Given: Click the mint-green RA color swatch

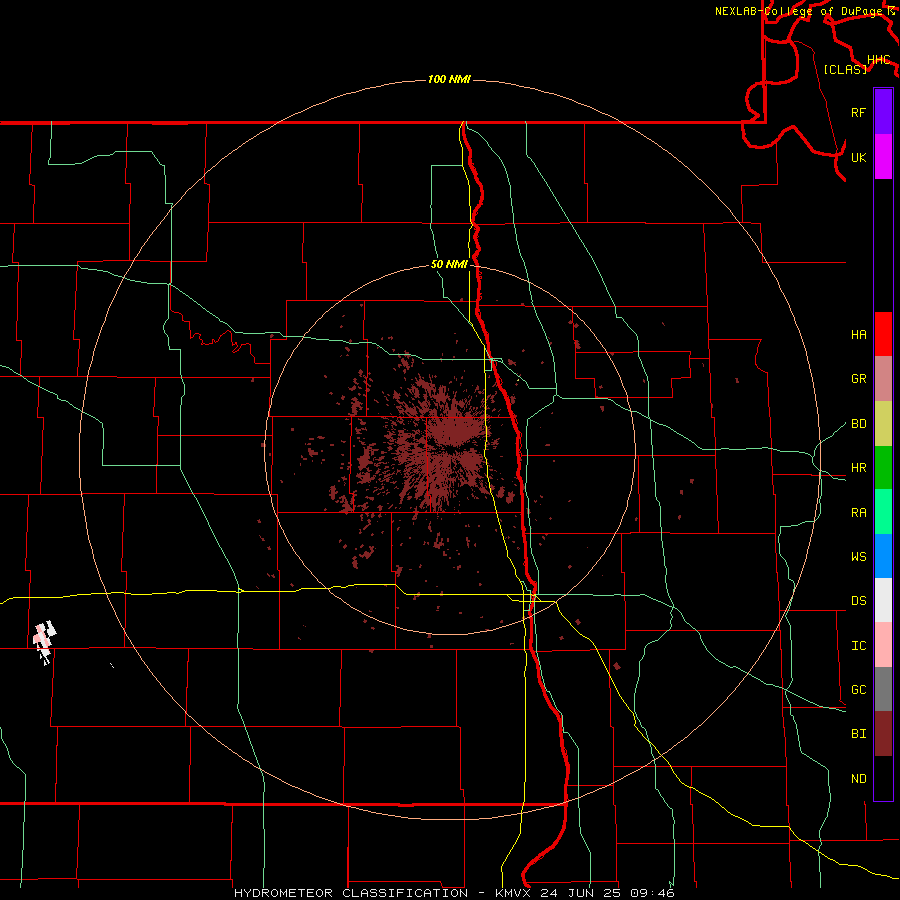Looking at the screenshot, I should click(883, 512).
